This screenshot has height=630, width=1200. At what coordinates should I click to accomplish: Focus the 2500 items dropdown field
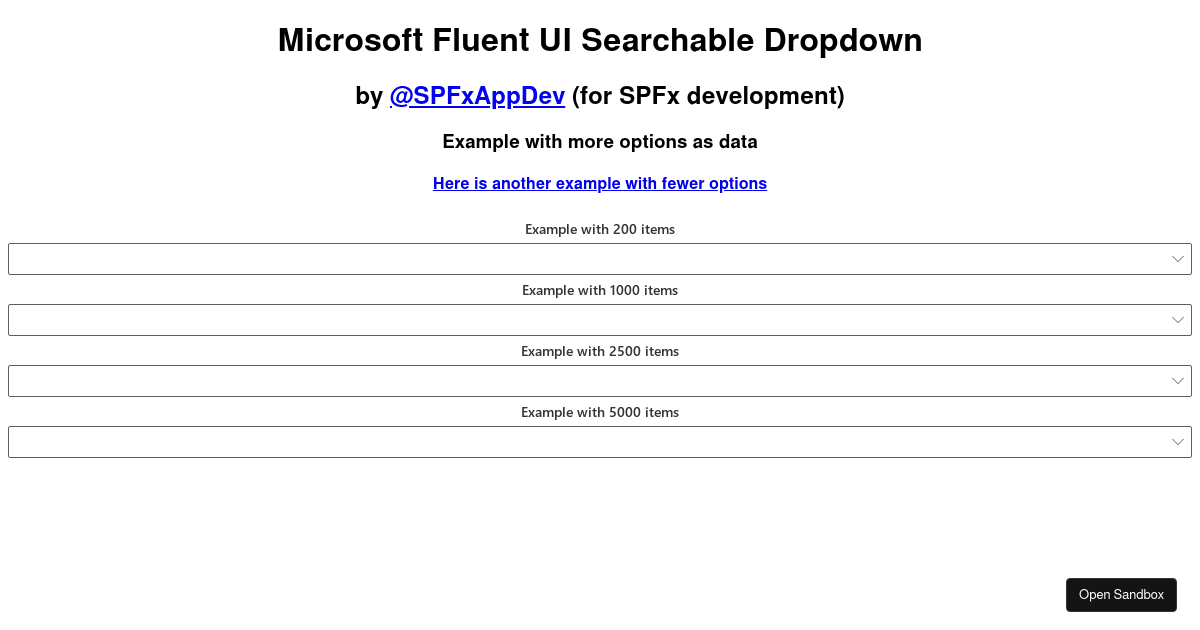600,381
